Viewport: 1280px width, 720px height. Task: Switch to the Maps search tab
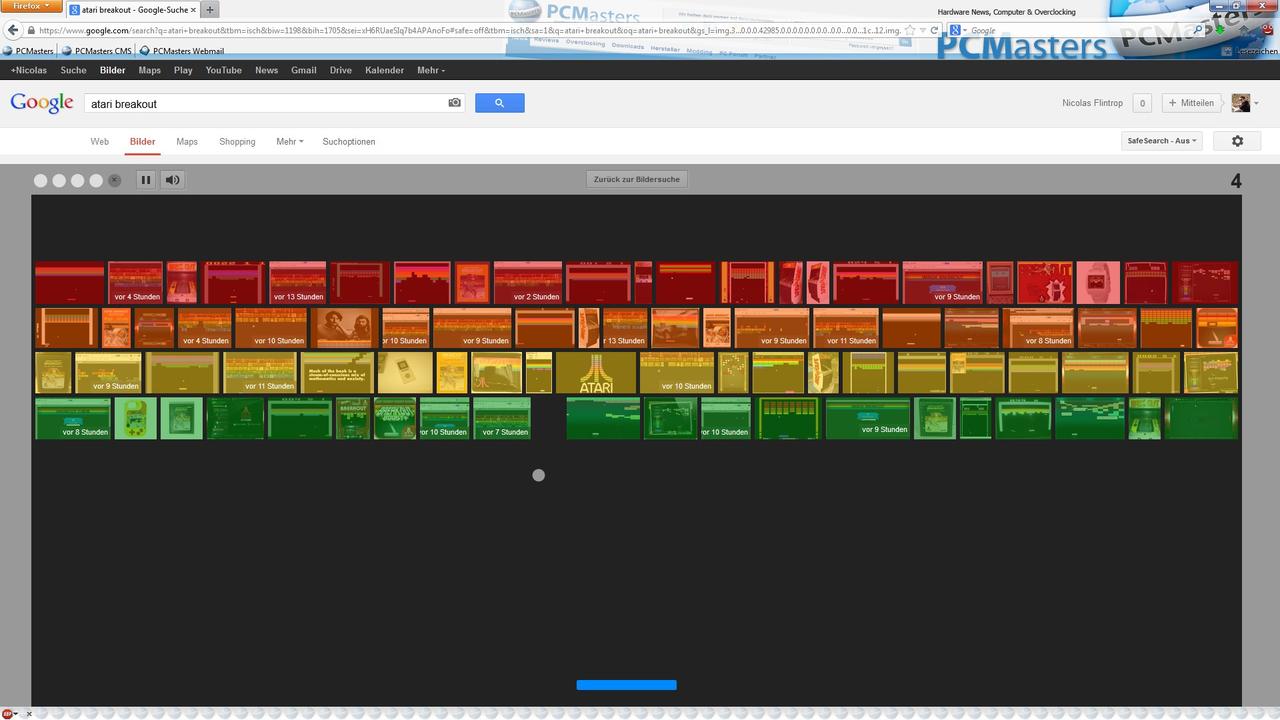click(187, 142)
